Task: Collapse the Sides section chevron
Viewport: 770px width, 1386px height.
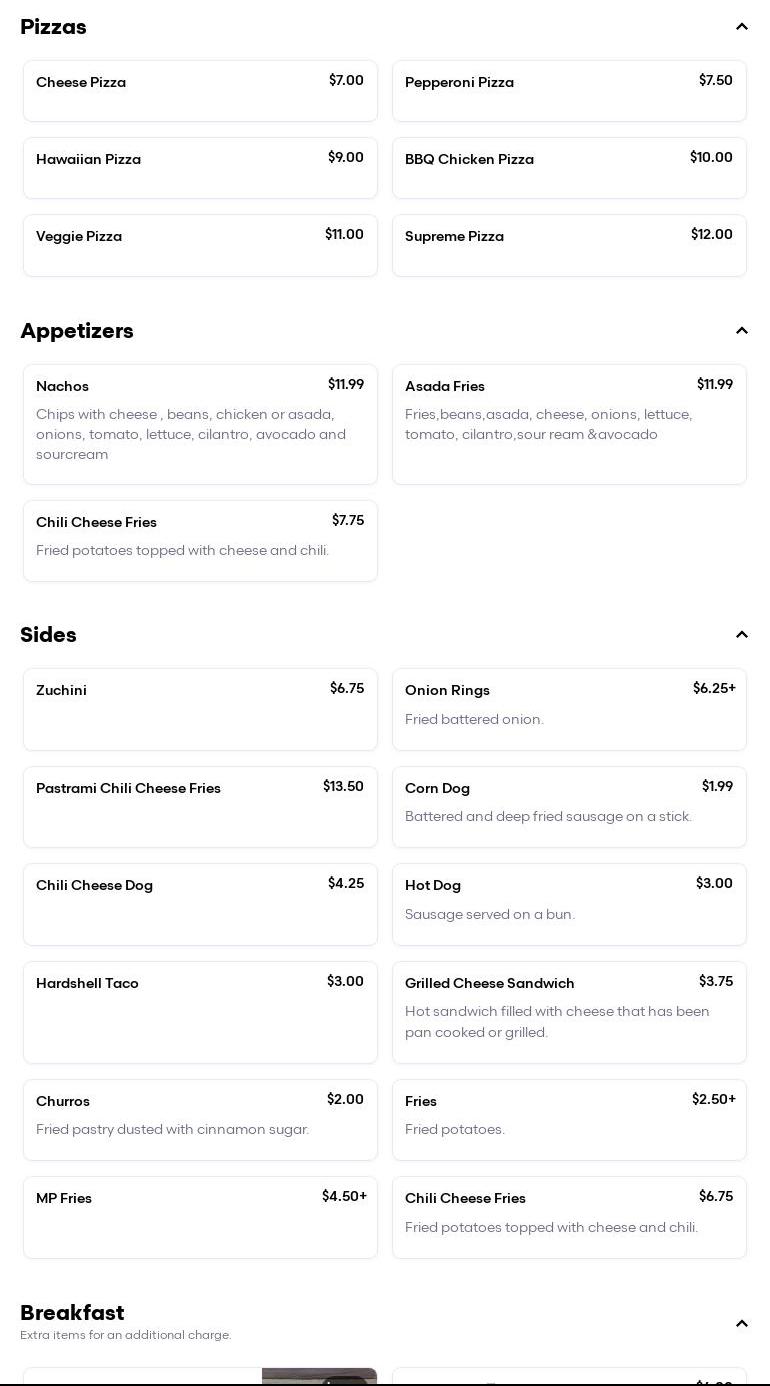Action: click(741, 635)
